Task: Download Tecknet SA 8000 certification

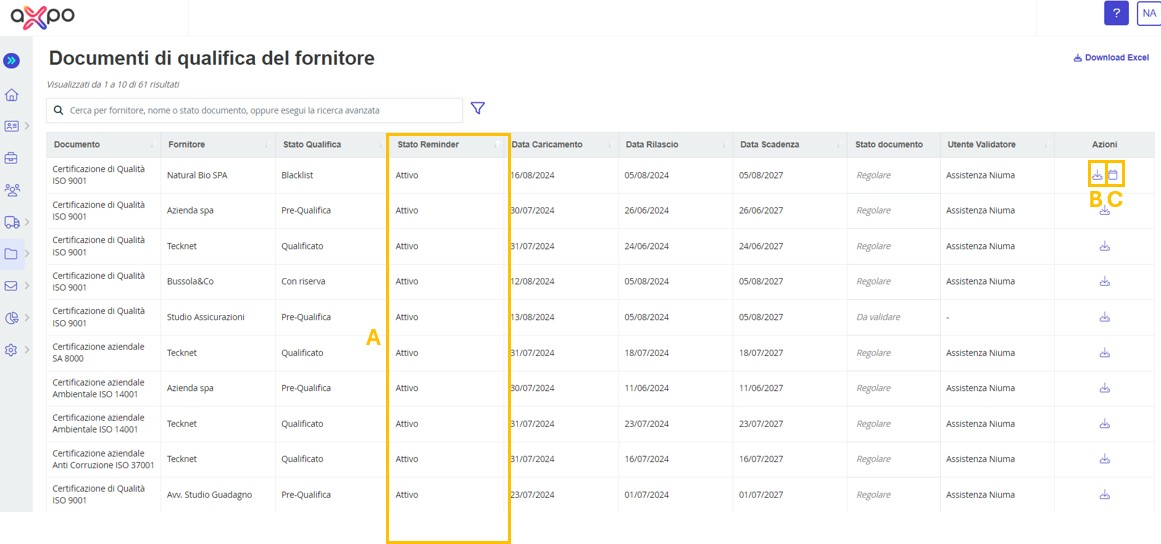Action: [1105, 352]
